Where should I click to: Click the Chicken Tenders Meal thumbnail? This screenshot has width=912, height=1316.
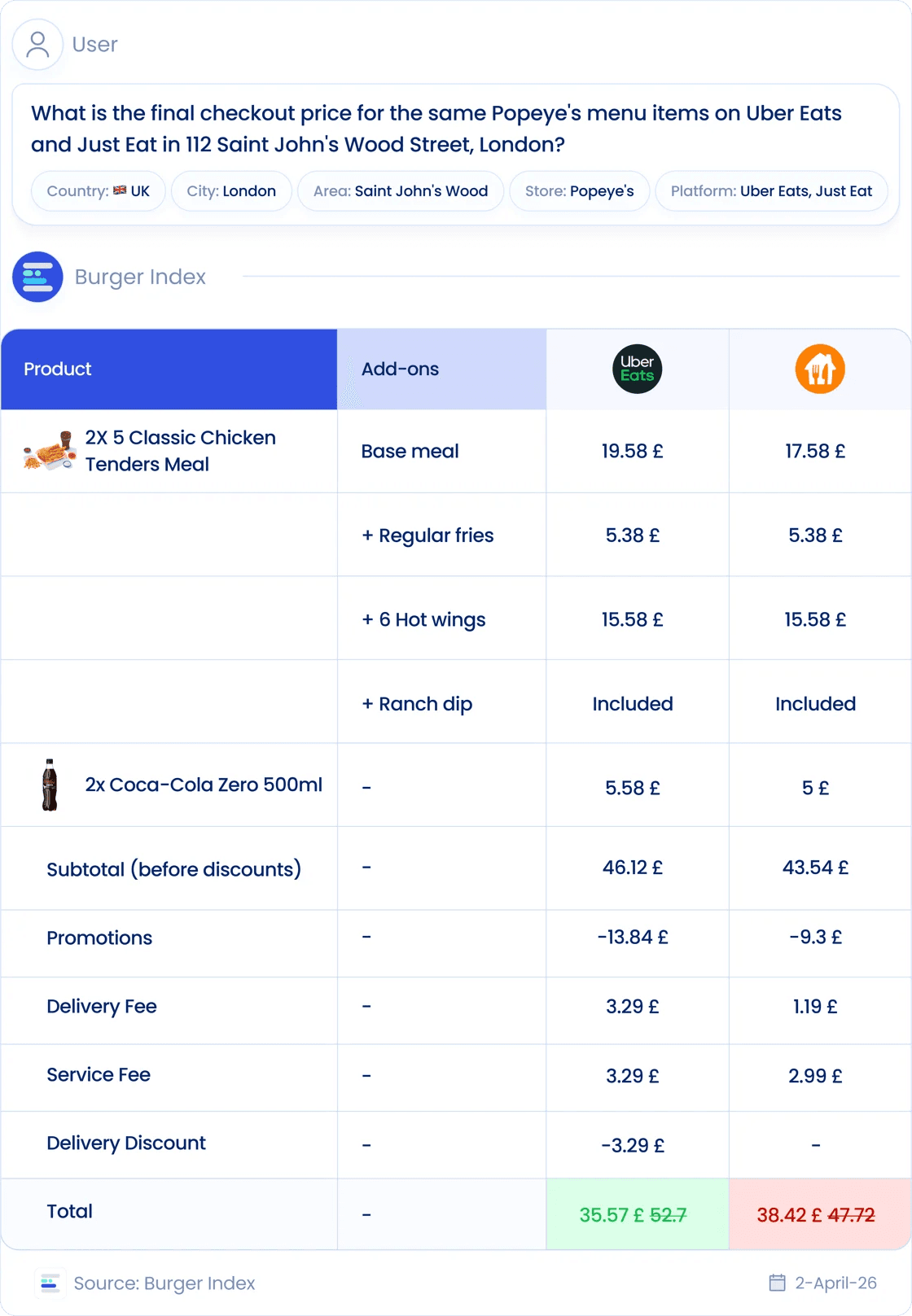point(50,451)
